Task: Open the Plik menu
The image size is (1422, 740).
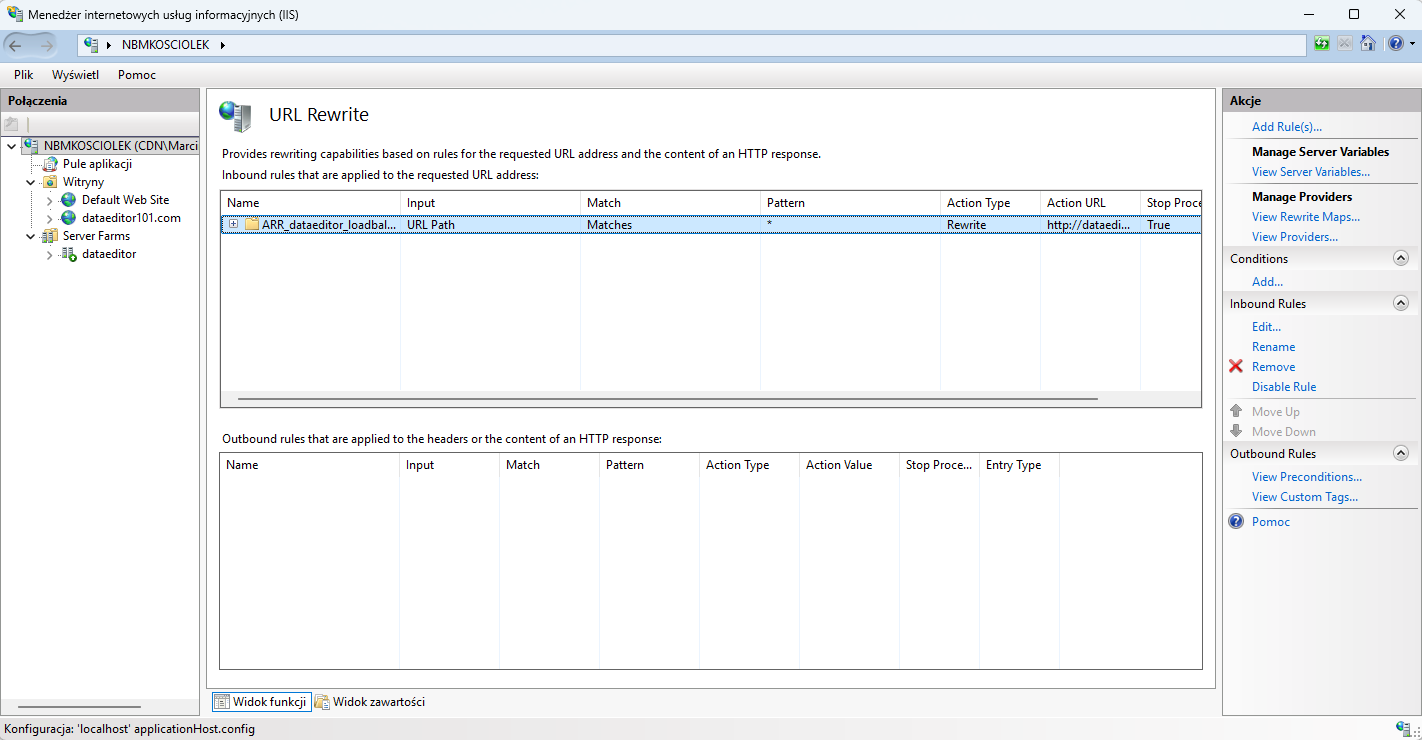Action: pyautogui.click(x=23, y=75)
